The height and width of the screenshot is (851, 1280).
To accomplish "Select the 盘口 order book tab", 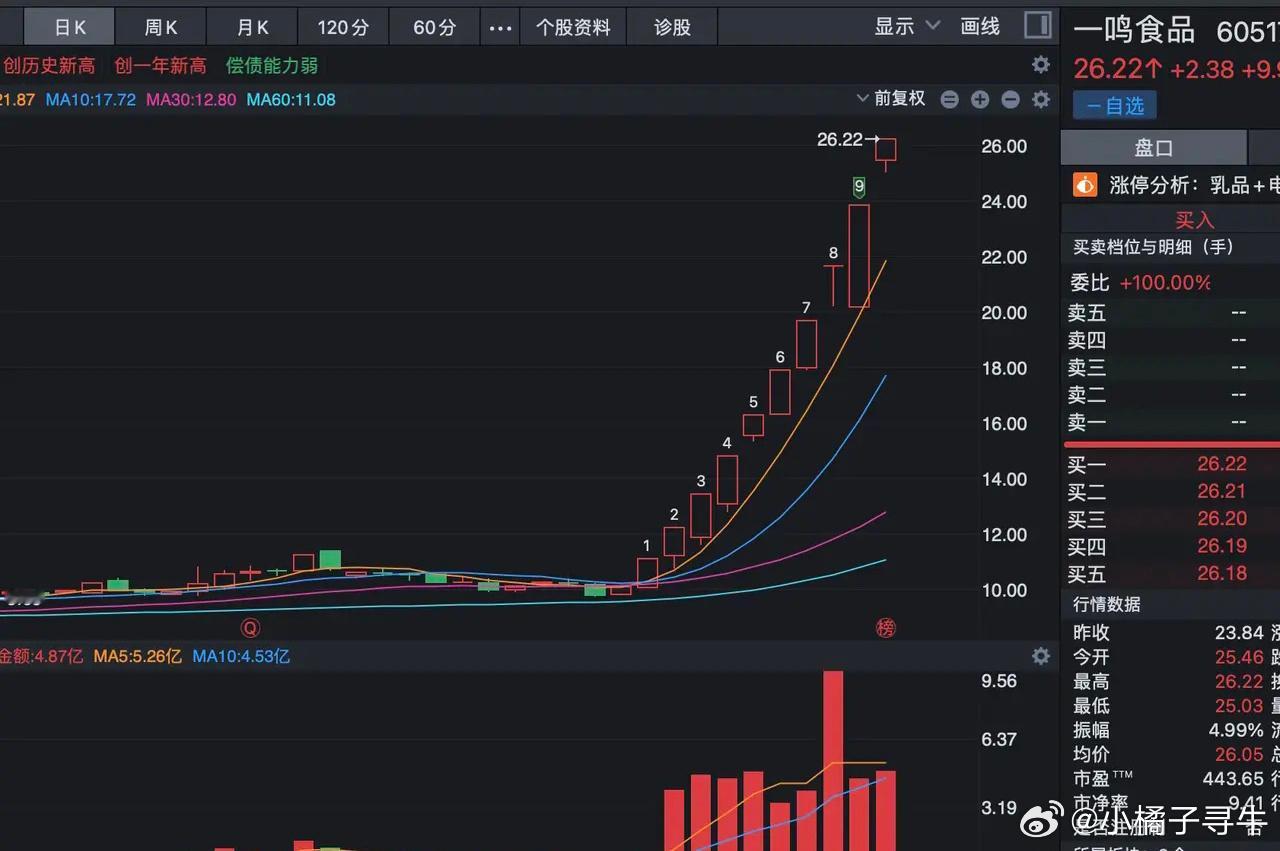I will pos(1153,148).
